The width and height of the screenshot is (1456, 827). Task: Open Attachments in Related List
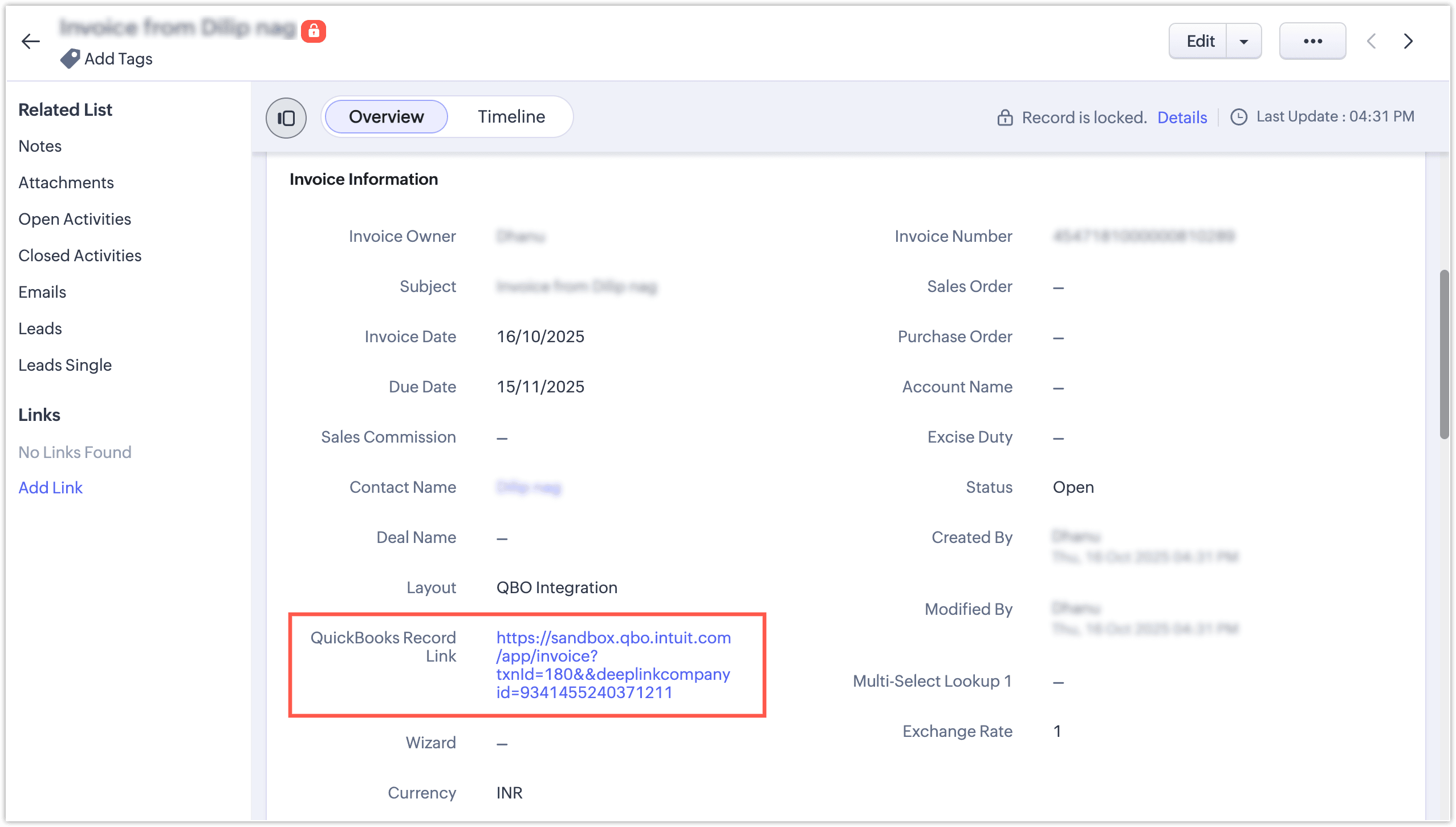click(66, 183)
